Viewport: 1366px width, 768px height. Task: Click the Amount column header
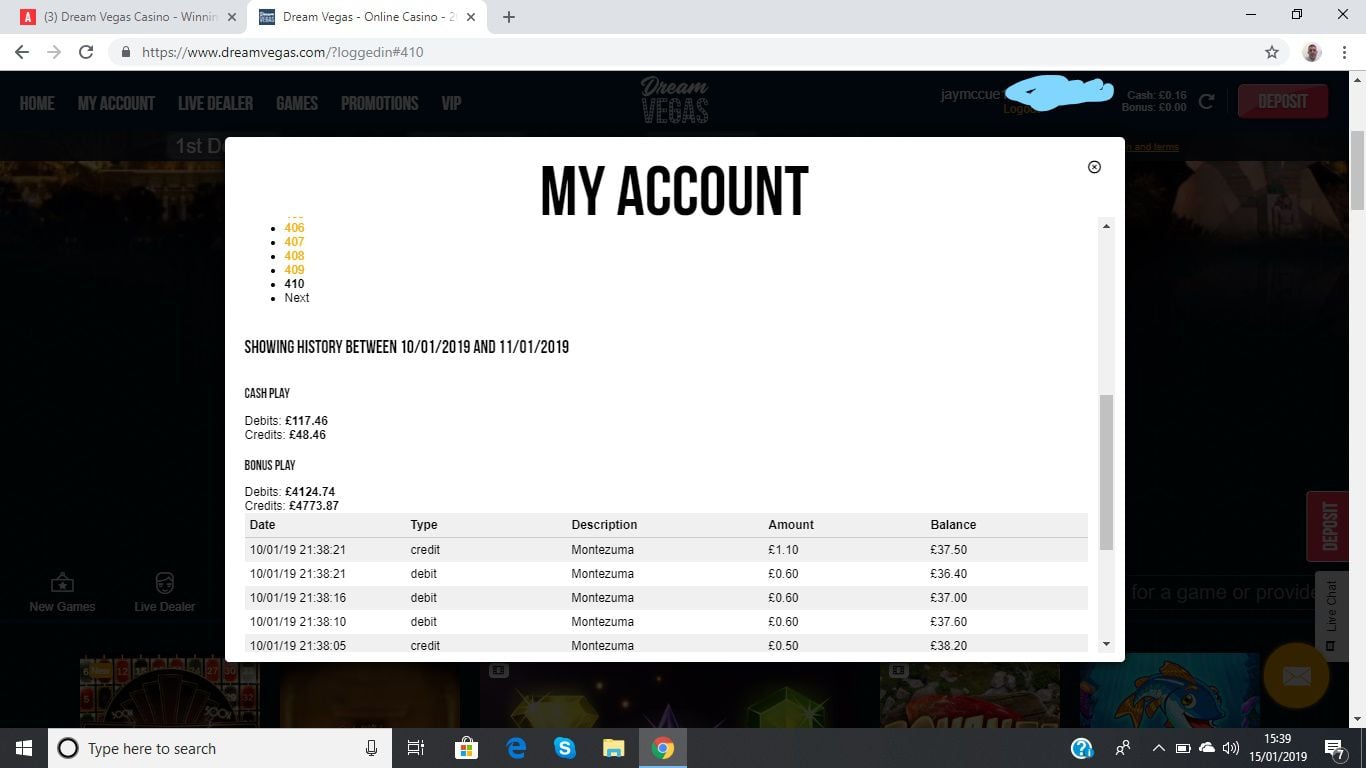tap(791, 525)
